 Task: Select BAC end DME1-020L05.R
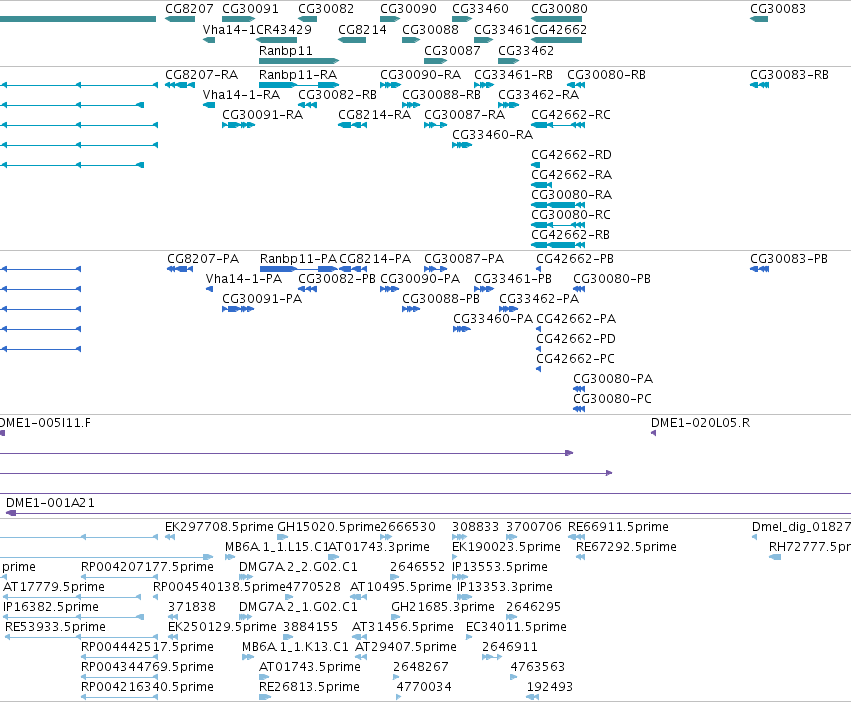pyautogui.click(x=700, y=423)
